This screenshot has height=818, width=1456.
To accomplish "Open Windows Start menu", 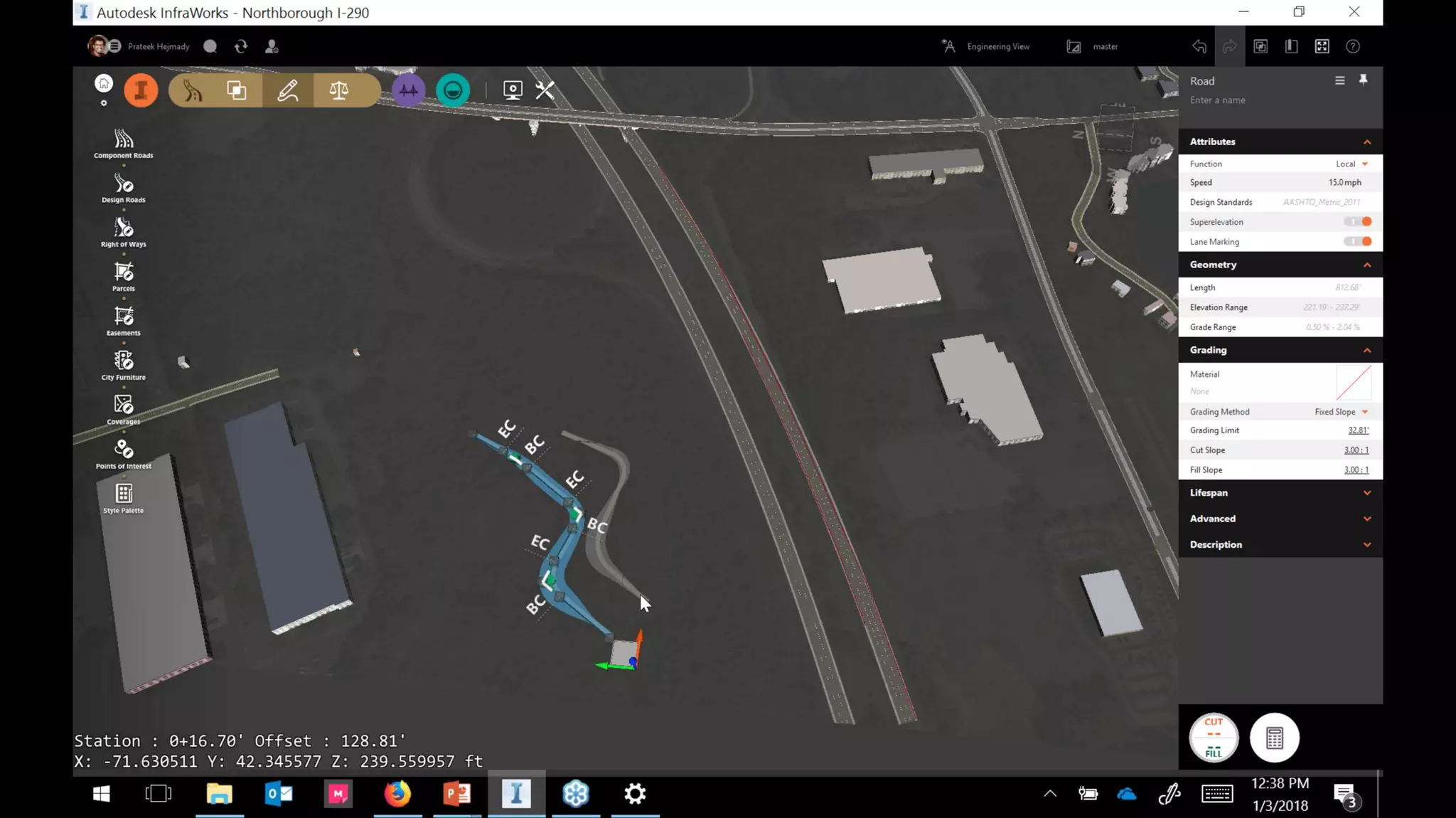I will (101, 794).
